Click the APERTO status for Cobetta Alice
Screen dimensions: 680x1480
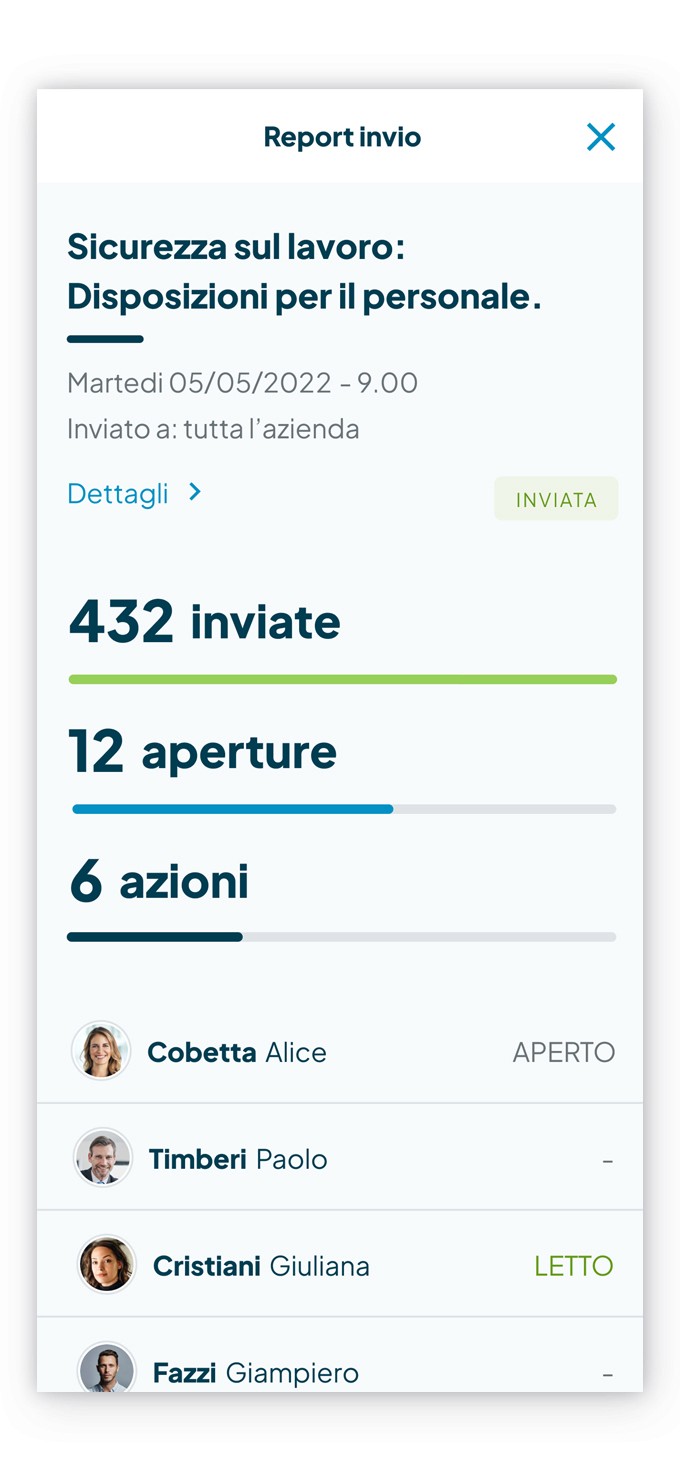click(x=564, y=1052)
